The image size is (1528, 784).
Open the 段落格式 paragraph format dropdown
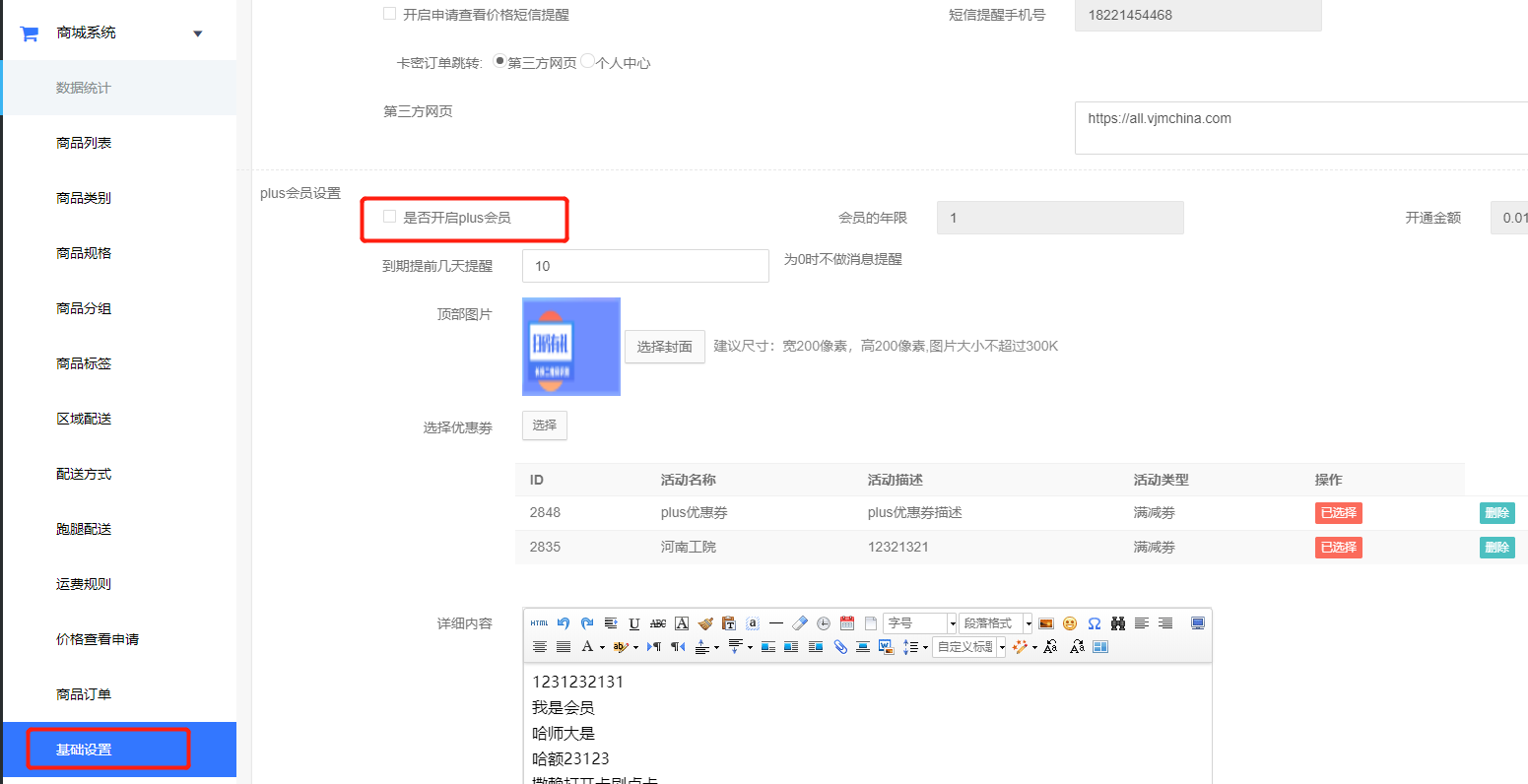(995, 623)
